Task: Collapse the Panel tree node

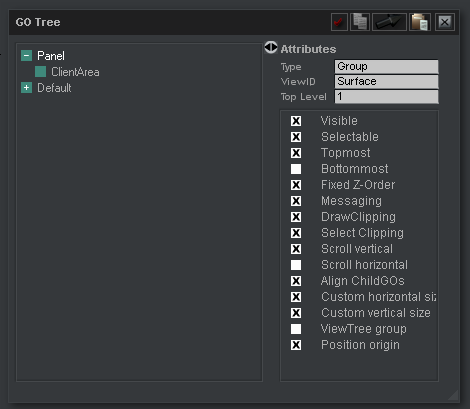Action: click(26, 55)
